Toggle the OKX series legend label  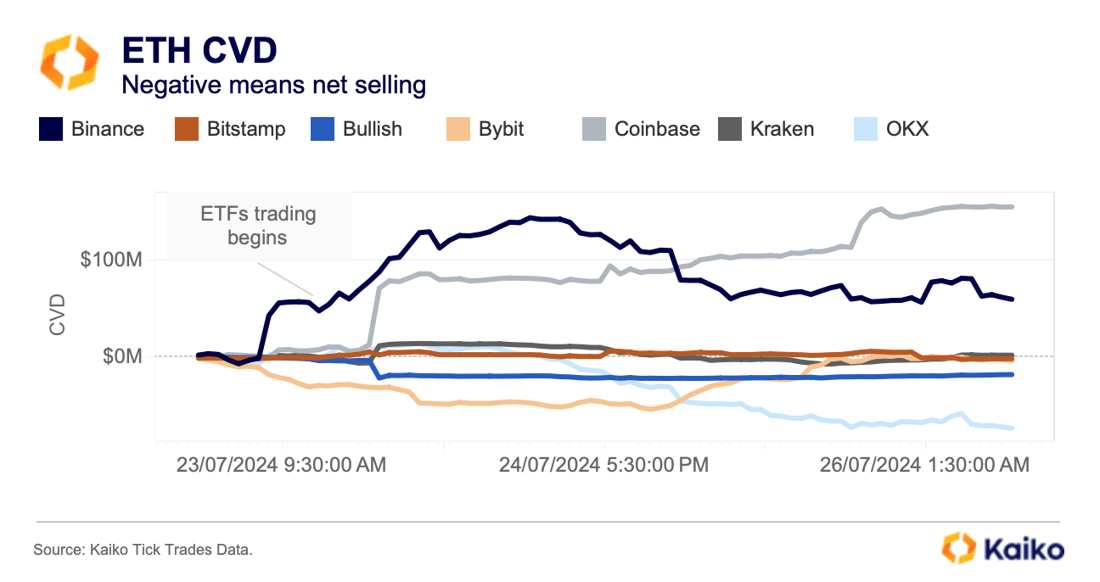(907, 129)
